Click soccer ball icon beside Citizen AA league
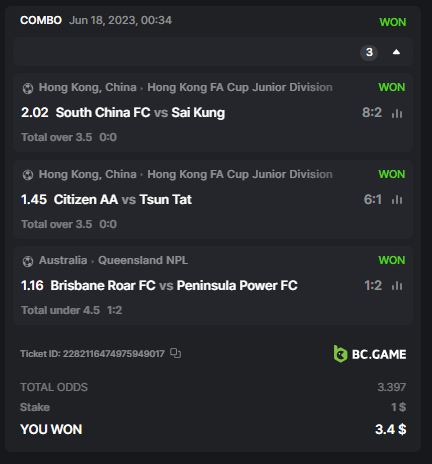Screen dimensions: 432x464 (x=28, y=175)
